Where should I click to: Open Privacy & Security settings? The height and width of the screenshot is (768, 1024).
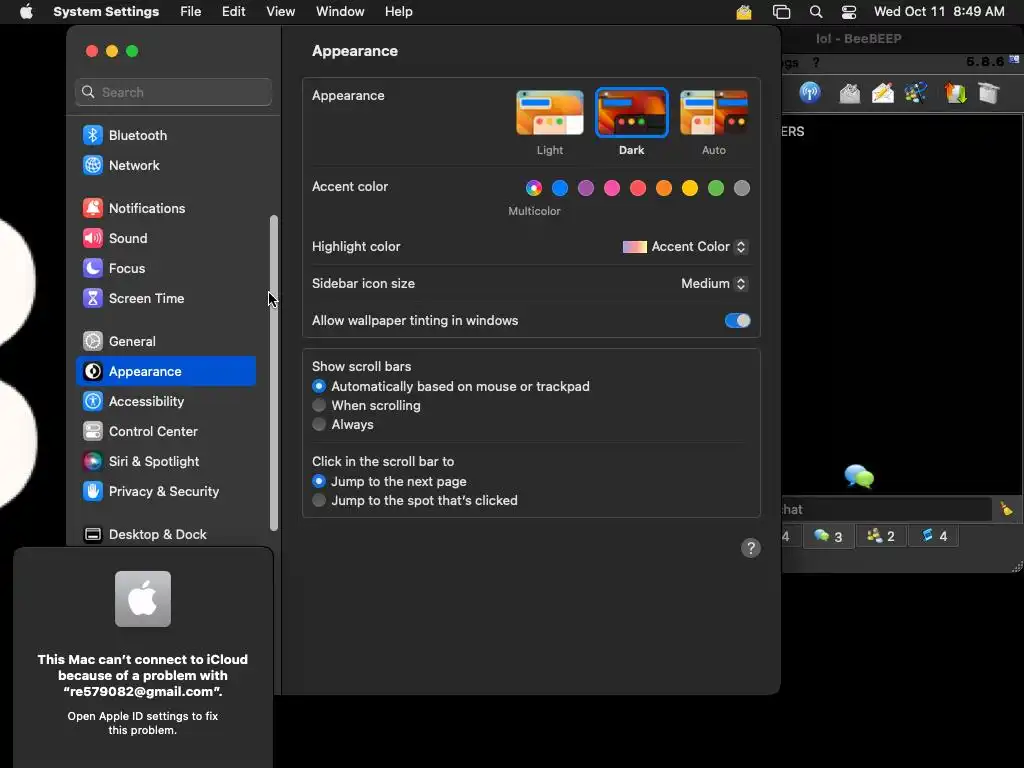(166, 492)
